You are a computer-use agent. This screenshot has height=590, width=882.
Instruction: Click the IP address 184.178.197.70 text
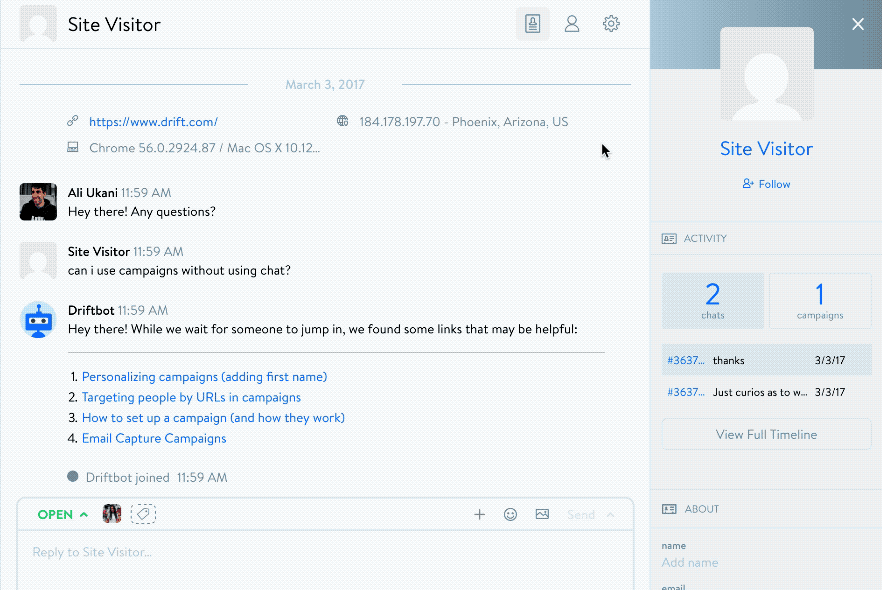399,121
